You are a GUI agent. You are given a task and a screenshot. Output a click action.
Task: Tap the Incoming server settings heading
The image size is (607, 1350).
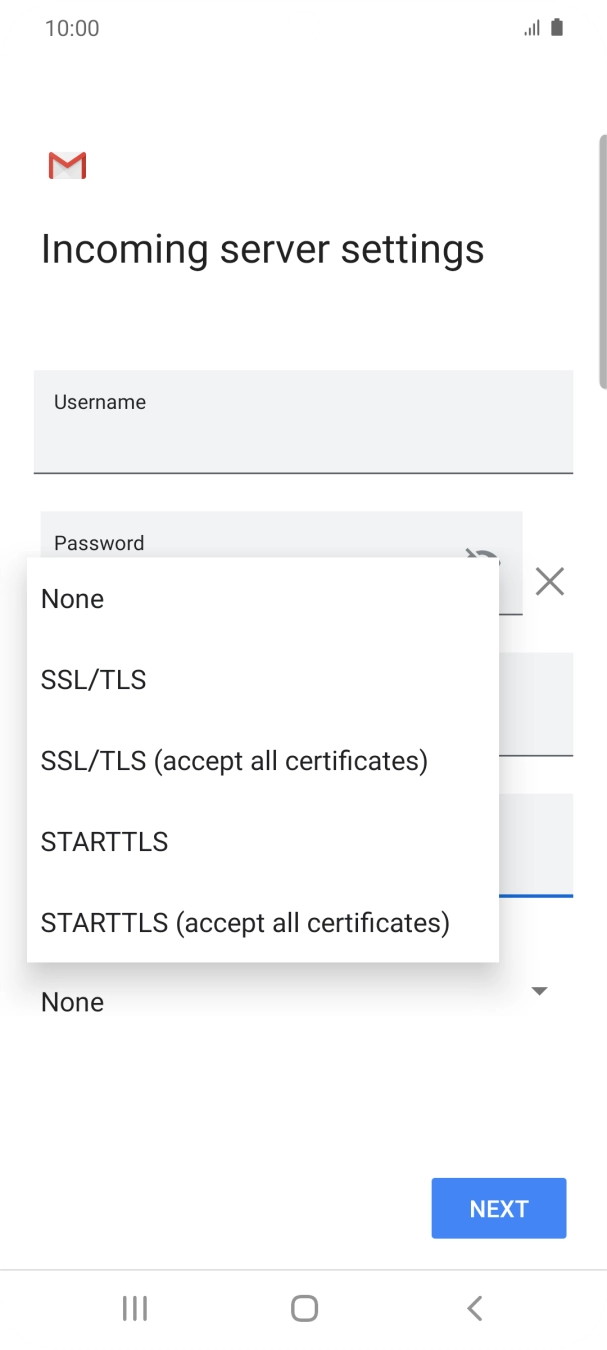click(x=262, y=249)
